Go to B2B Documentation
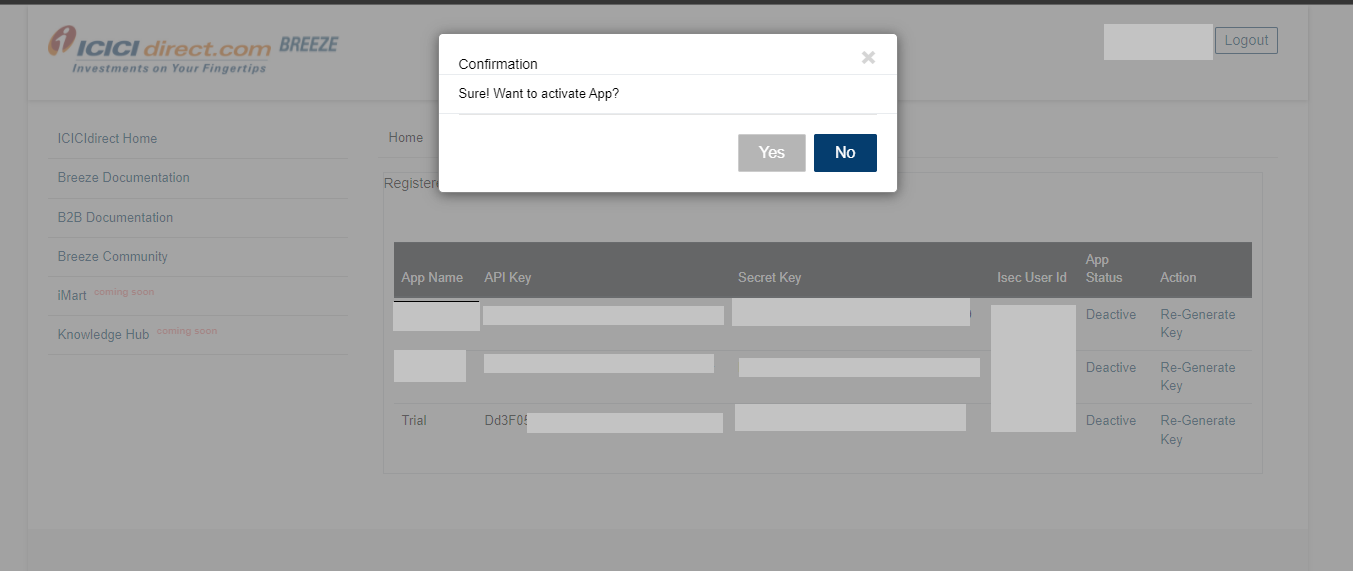This screenshot has height=571, width=1353. coord(115,217)
